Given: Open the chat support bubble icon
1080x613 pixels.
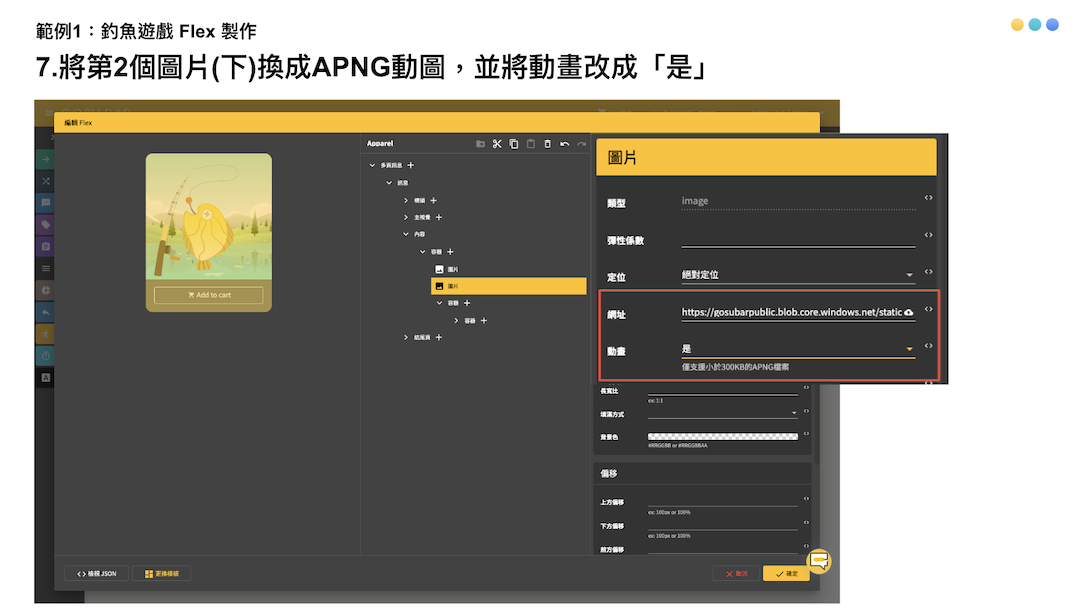Looking at the screenshot, I should tap(819, 561).
